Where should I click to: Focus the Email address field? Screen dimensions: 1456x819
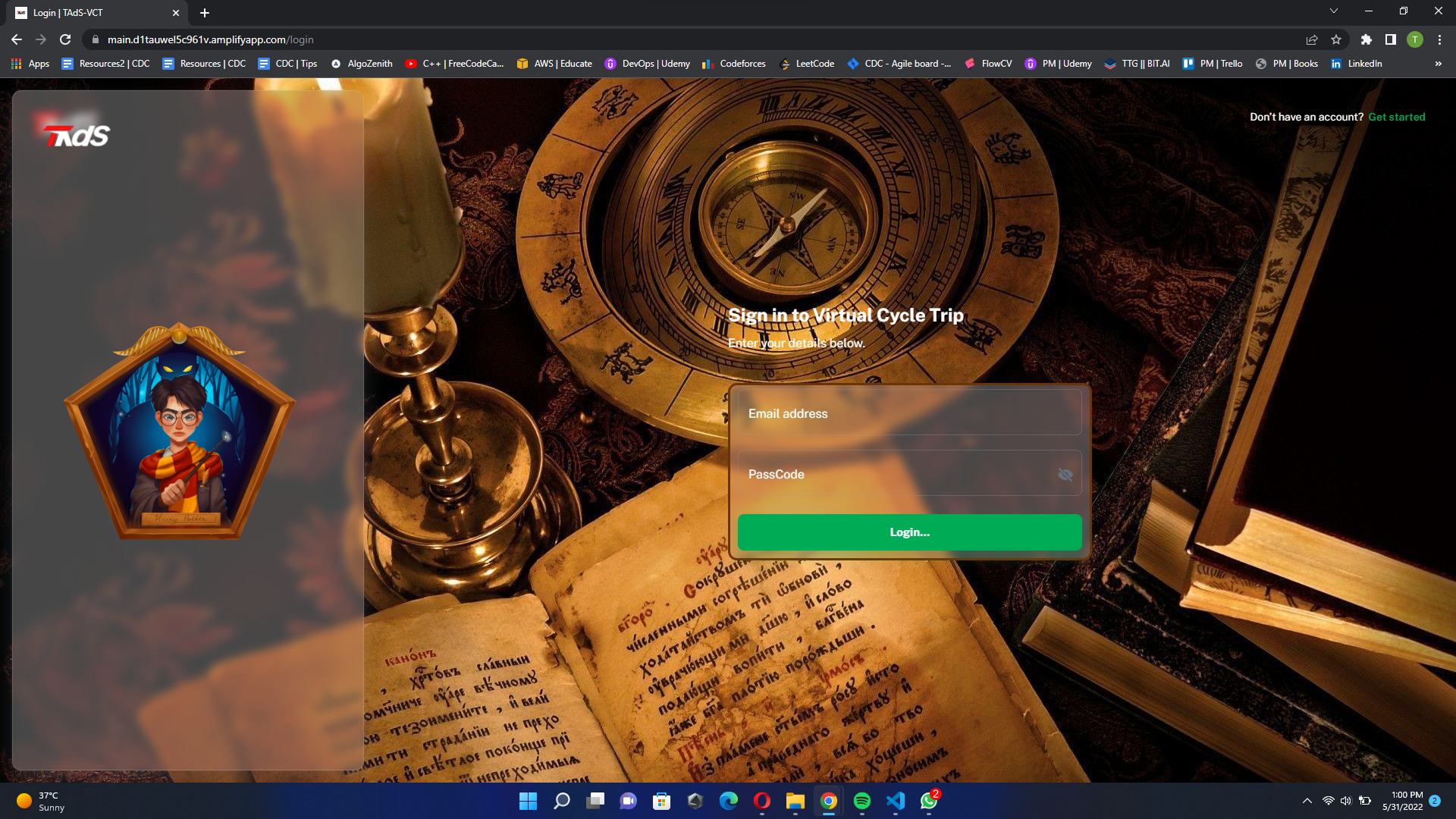908,413
